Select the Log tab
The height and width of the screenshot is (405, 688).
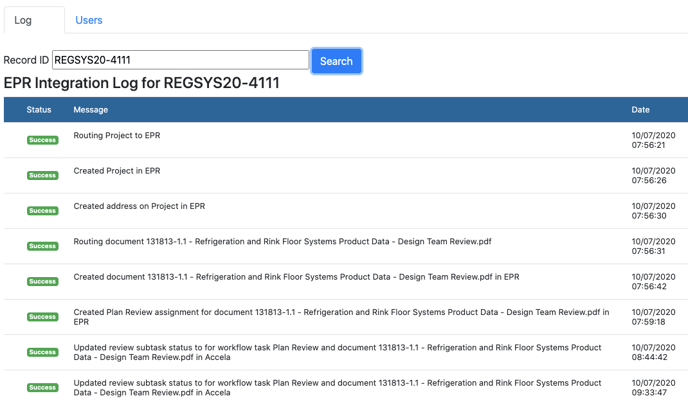[x=23, y=20]
